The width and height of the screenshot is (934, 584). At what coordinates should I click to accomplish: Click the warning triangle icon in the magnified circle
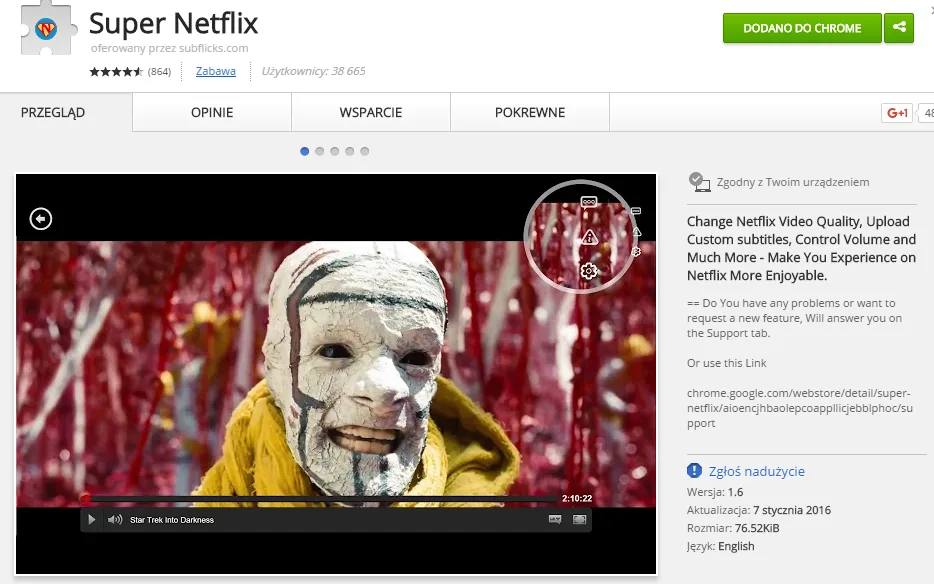(x=589, y=237)
